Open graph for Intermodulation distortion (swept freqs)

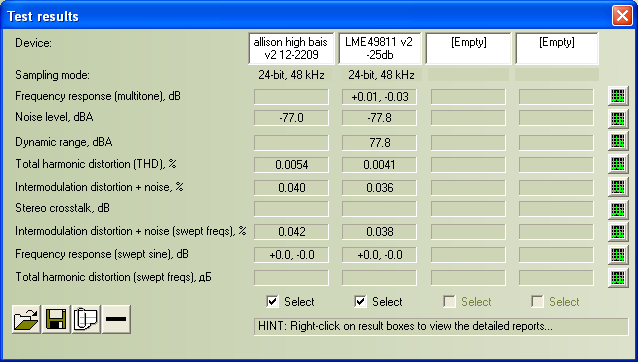coord(618,231)
